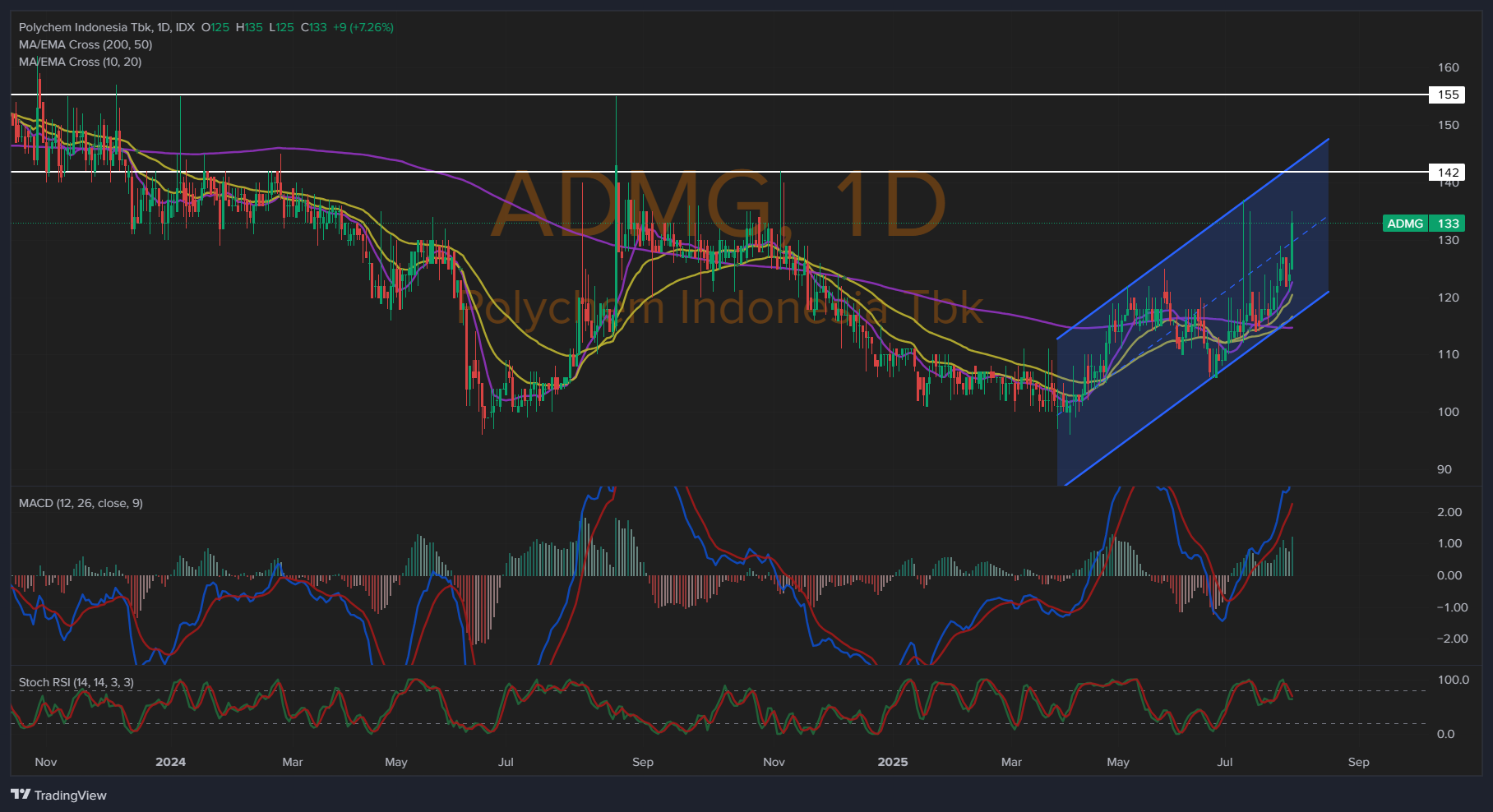Click the 2.00 MACD axis label
The width and height of the screenshot is (1493, 812).
[x=1449, y=512]
